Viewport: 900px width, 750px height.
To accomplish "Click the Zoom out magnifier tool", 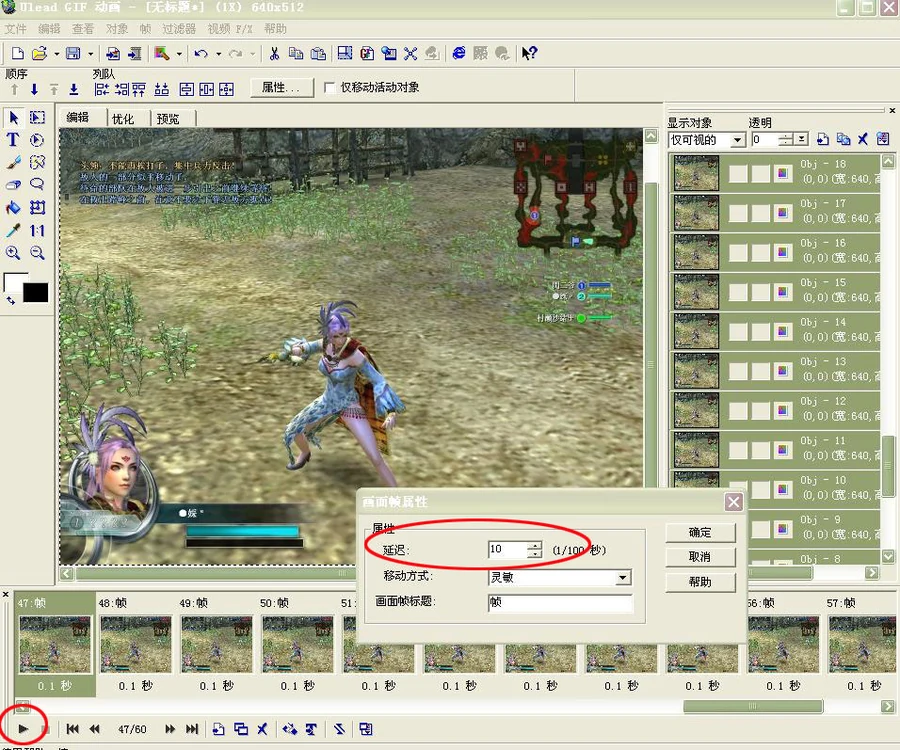I will pyautogui.click(x=37, y=252).
